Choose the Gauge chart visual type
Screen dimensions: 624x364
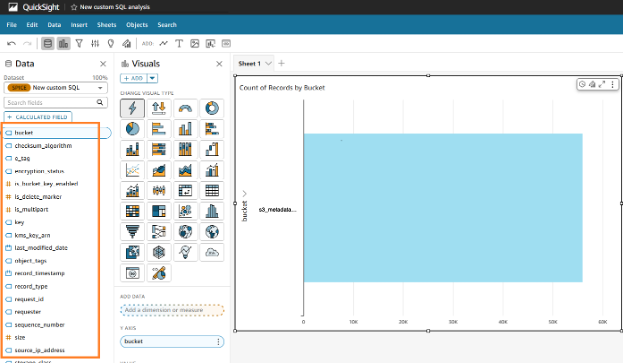(185, 108)
